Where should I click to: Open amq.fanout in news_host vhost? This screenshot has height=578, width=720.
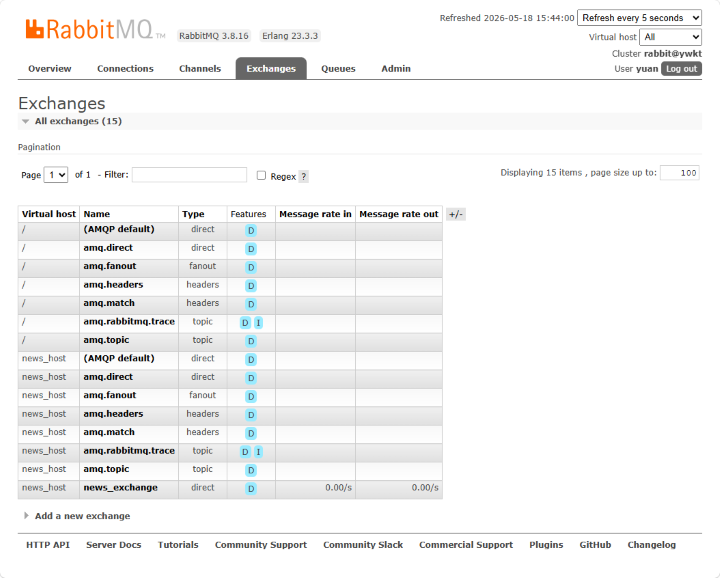pyautogui.click(x=110, y=395)
